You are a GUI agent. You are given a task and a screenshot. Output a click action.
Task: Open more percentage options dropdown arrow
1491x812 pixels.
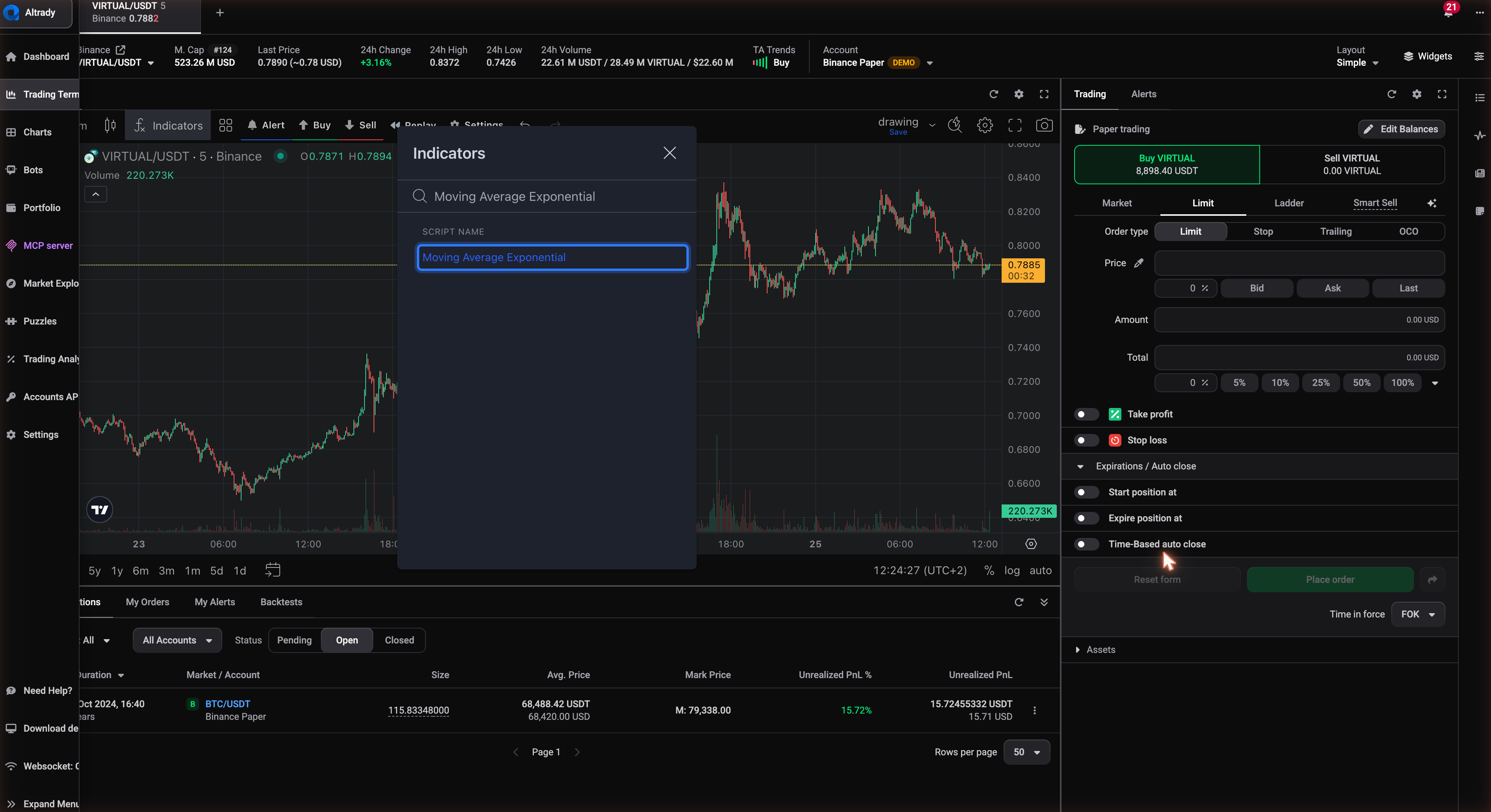point(1435,383)
